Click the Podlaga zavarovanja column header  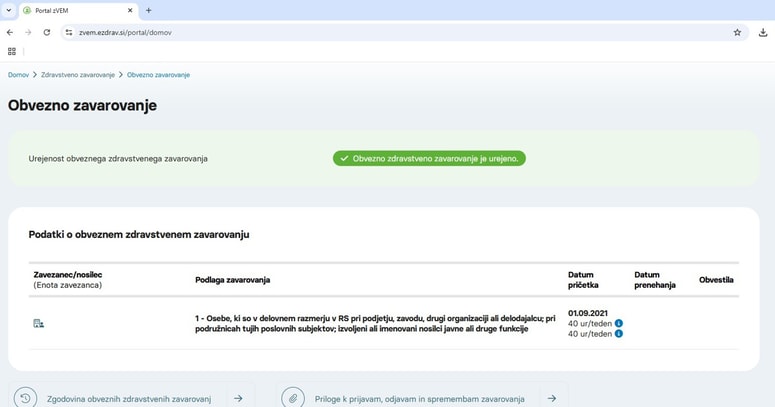232,280
